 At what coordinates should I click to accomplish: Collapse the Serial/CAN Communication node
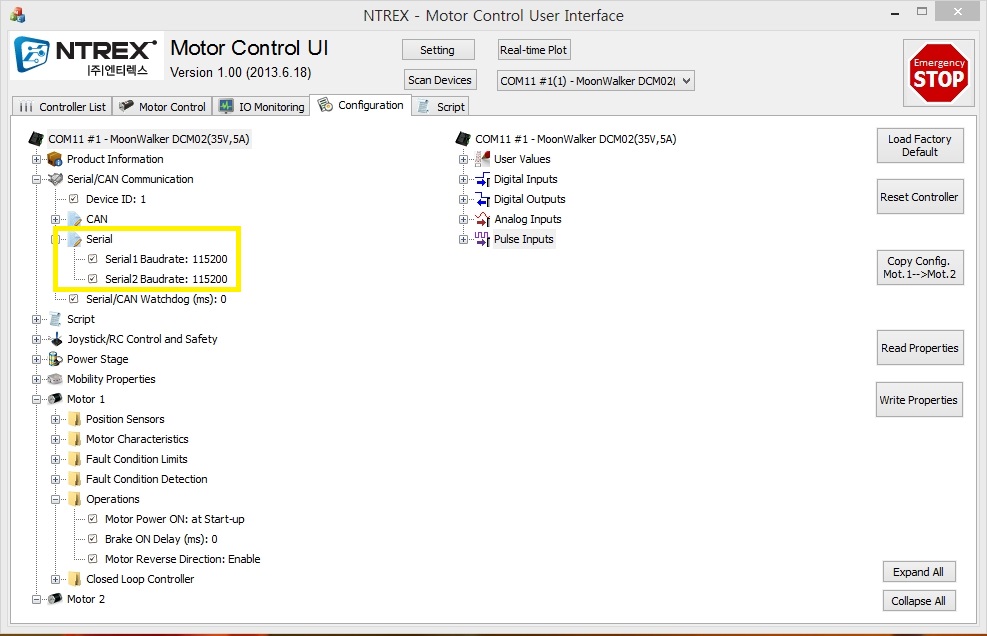pos(37,179)
